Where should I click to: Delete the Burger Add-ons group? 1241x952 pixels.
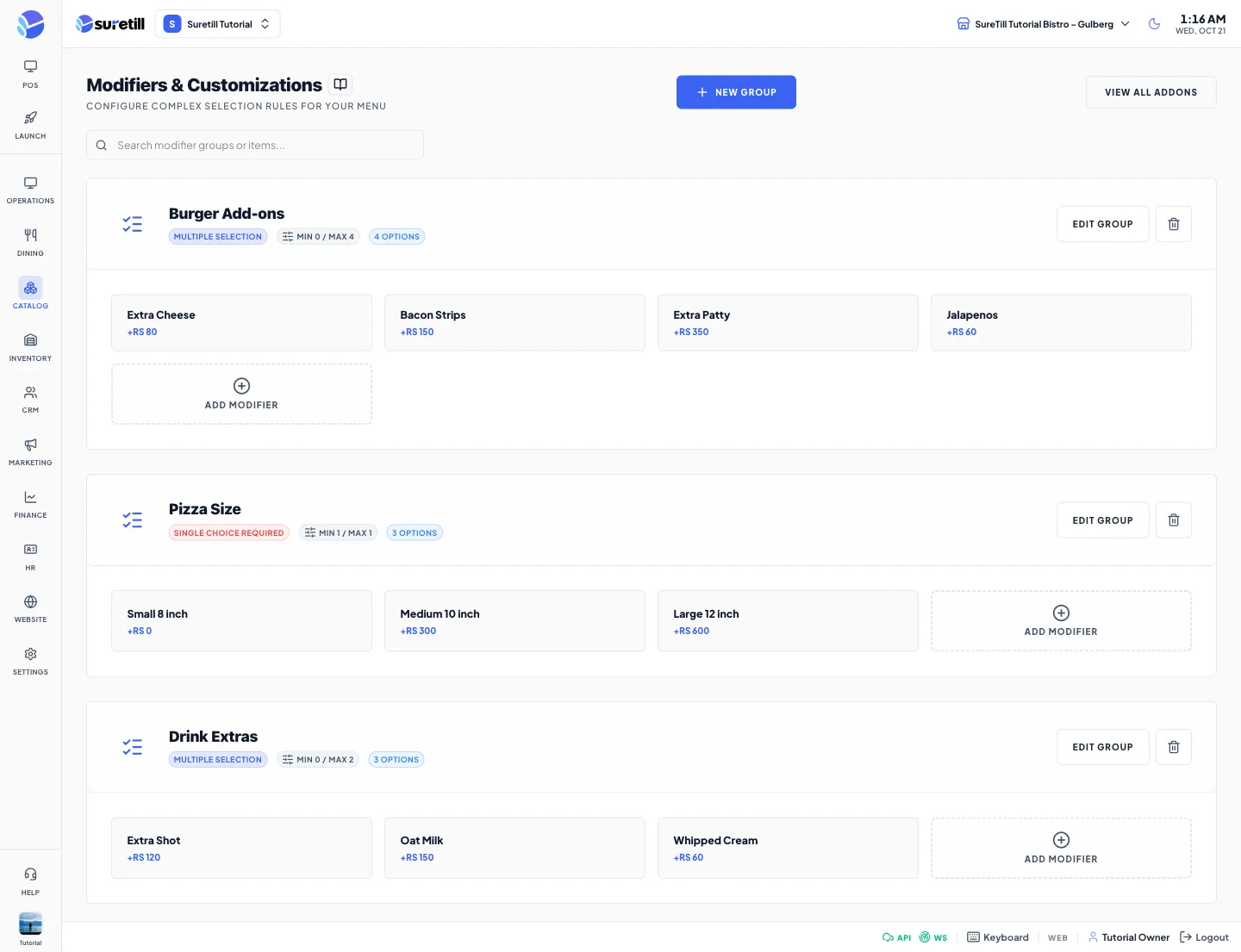1173,224
